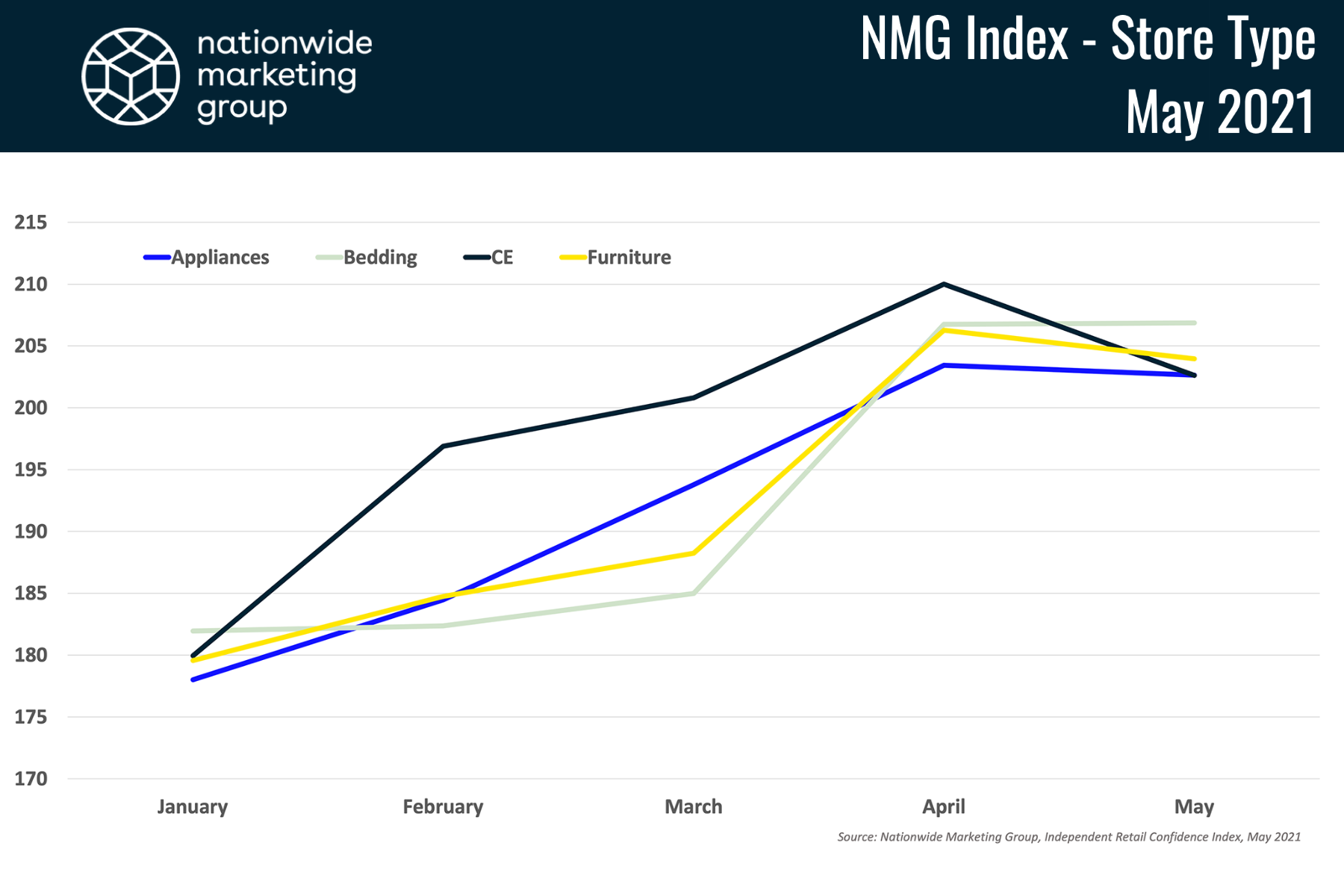Viewport: 1344px width, 896px height.
Task: Click the 205 y-axis label
Action: [31, 346]
